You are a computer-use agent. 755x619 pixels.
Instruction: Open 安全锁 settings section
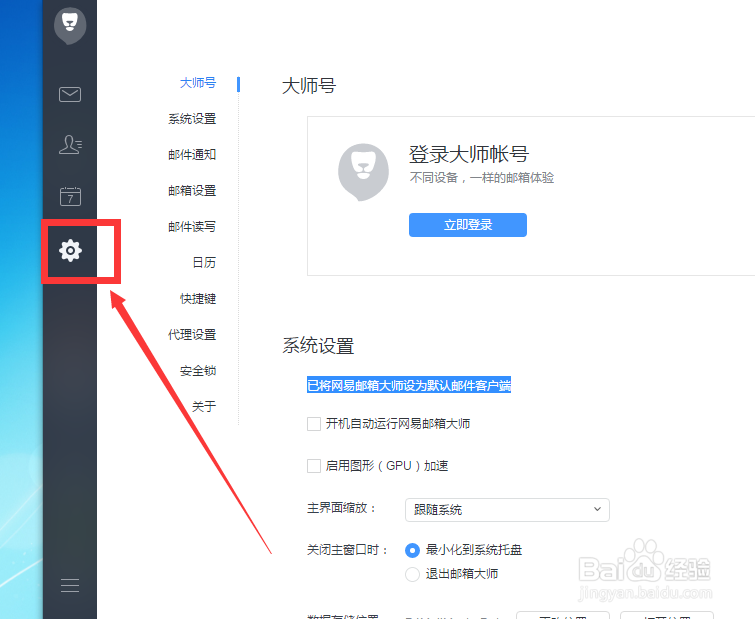[x=198, y=371]
